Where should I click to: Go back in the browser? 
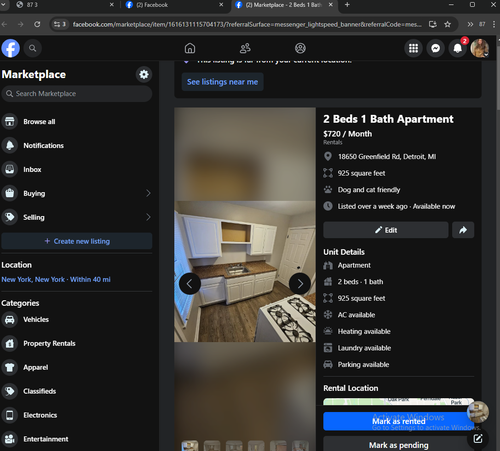[x=4, y=24]
